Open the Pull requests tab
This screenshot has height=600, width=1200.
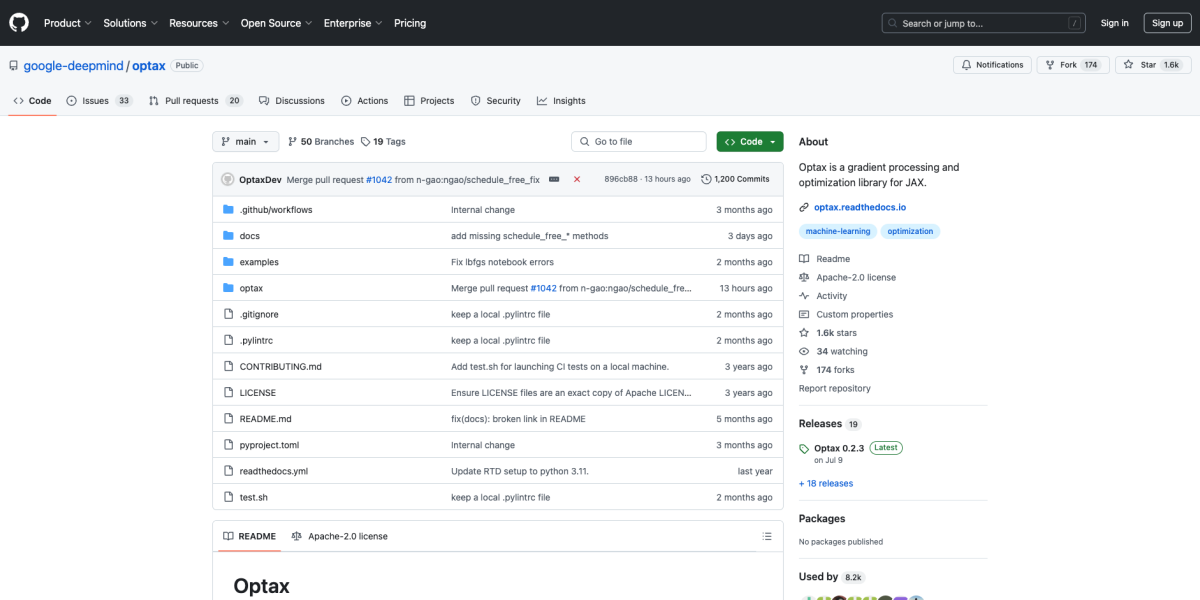[x=195, y=101]
